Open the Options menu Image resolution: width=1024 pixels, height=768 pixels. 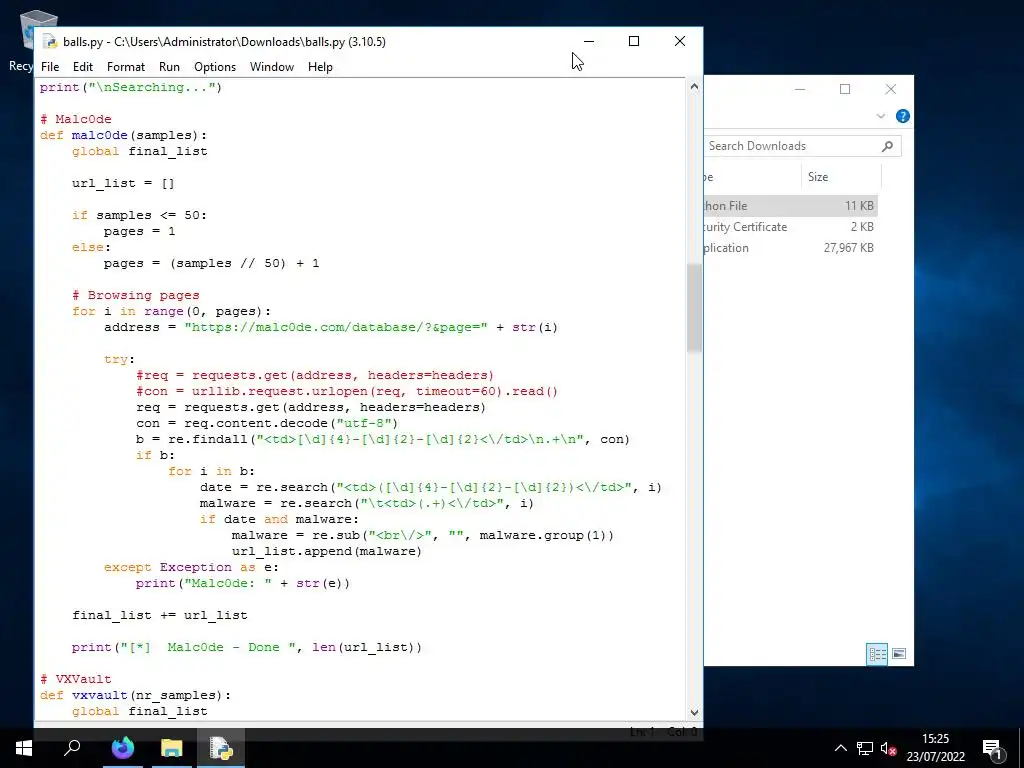(215, 67)
